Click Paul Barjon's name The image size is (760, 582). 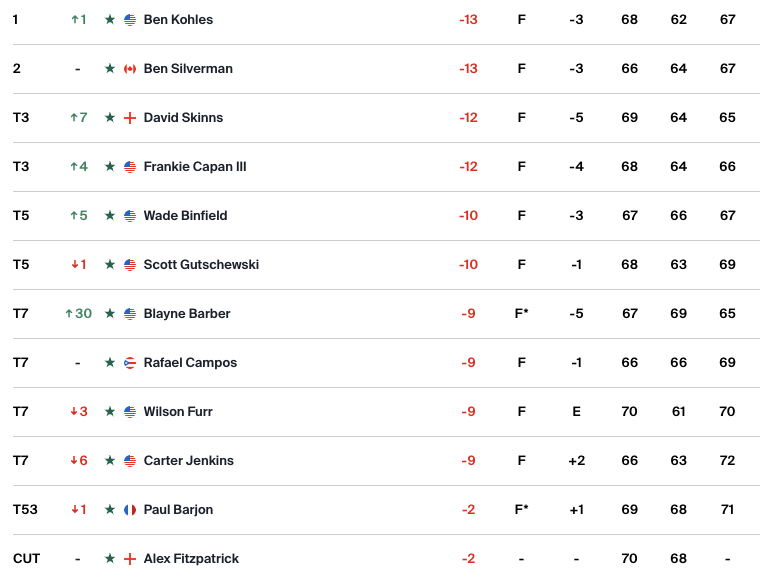click(x=178, y=510)
